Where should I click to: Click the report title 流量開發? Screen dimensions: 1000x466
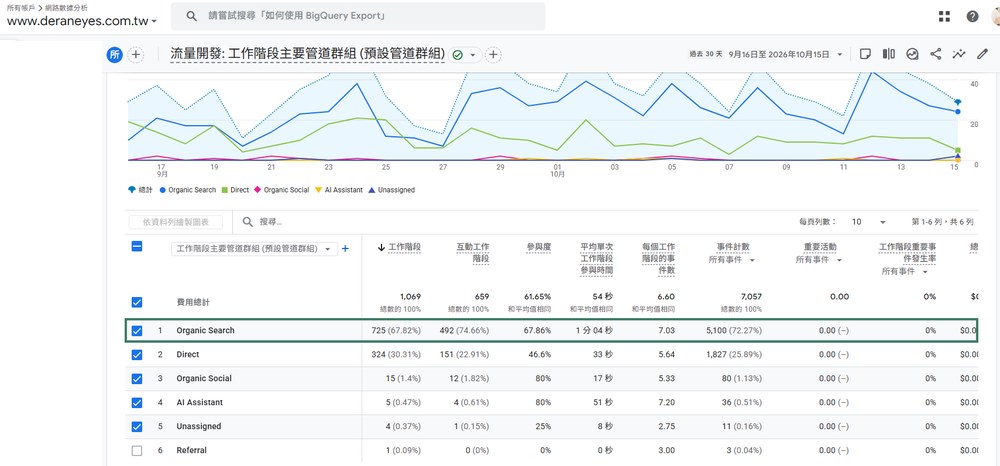click(307, 55)
